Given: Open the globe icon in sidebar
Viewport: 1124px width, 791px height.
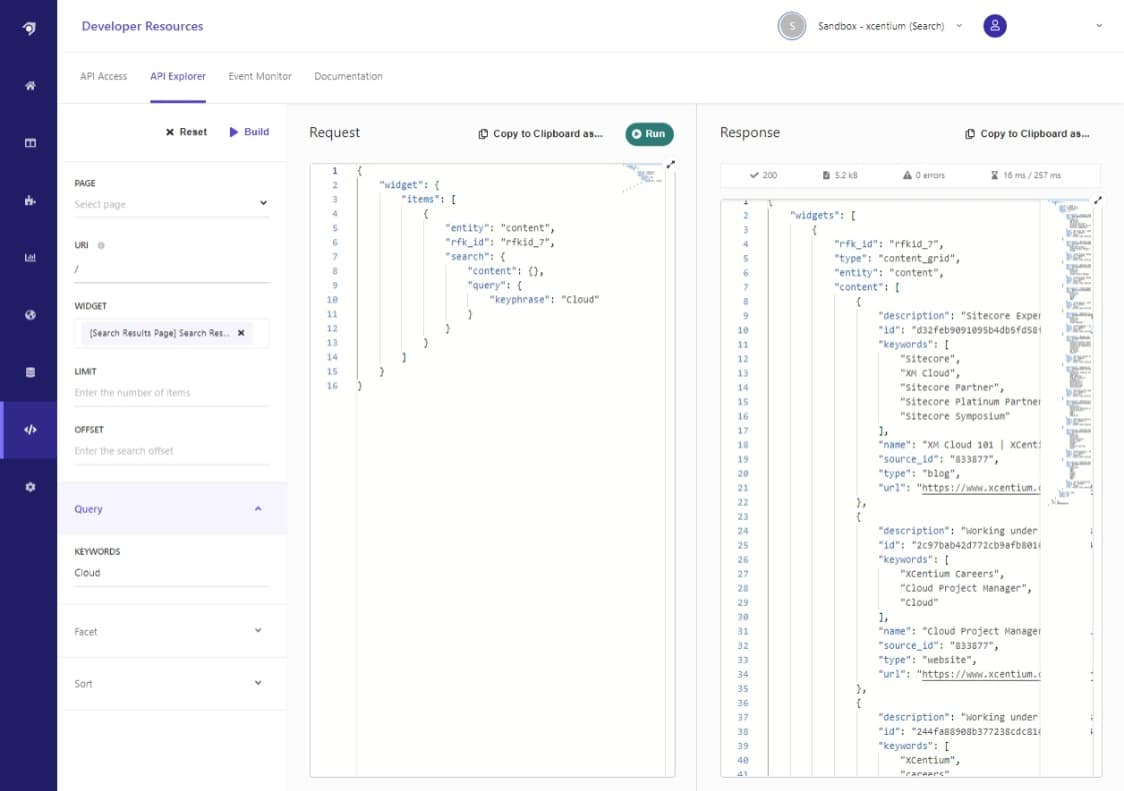Looking at the screenshot, I should tap(30, 315).
